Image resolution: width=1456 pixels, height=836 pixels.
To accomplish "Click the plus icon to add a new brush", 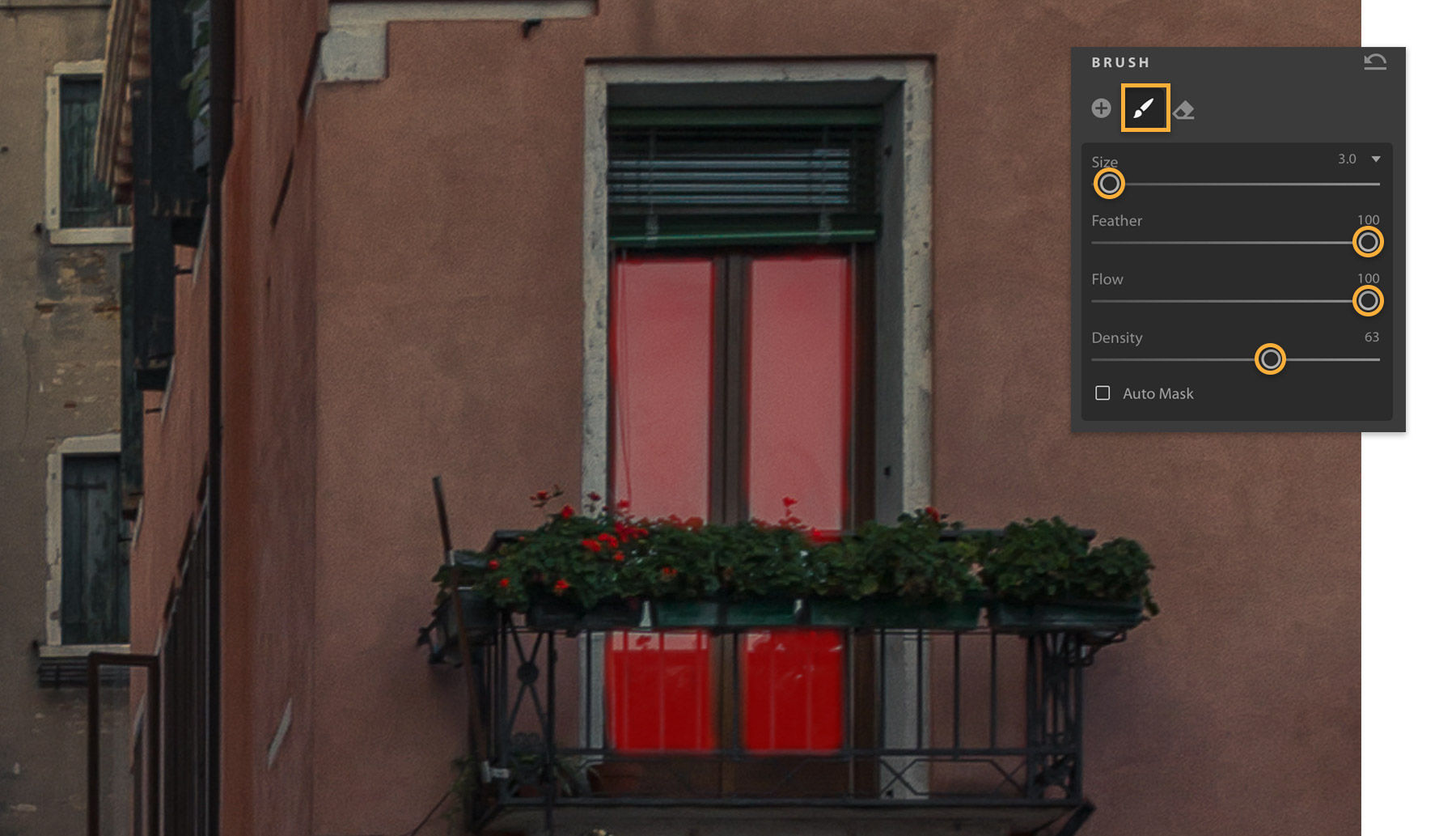I will 1100,110.
